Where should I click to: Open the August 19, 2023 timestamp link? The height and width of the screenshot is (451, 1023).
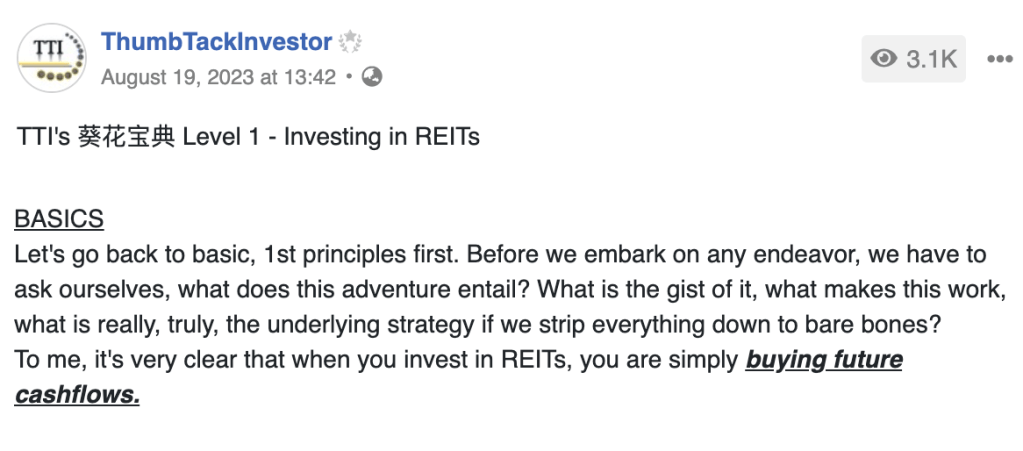click(218, 77)
